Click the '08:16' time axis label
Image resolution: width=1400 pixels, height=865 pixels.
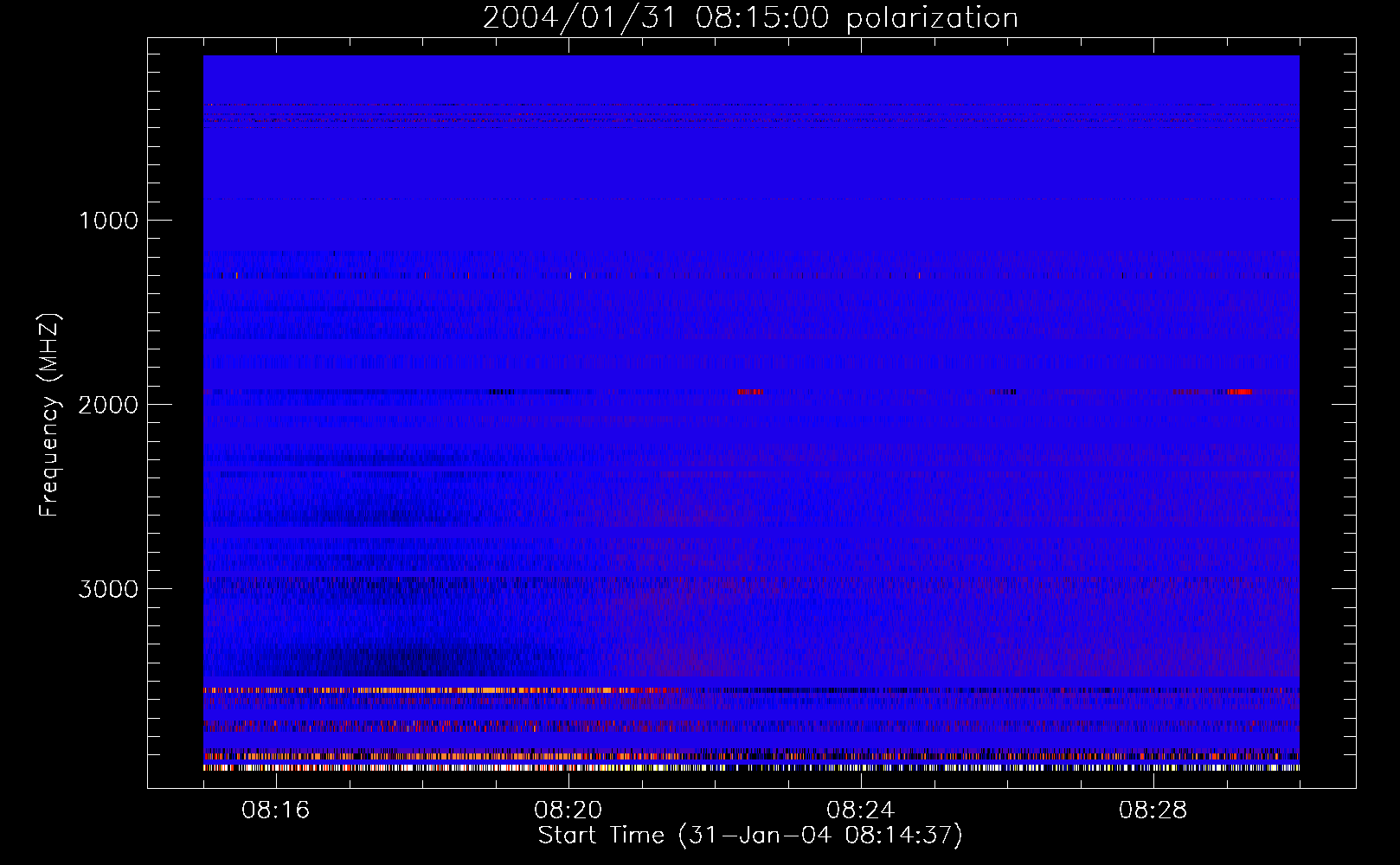tap(276, 811)
